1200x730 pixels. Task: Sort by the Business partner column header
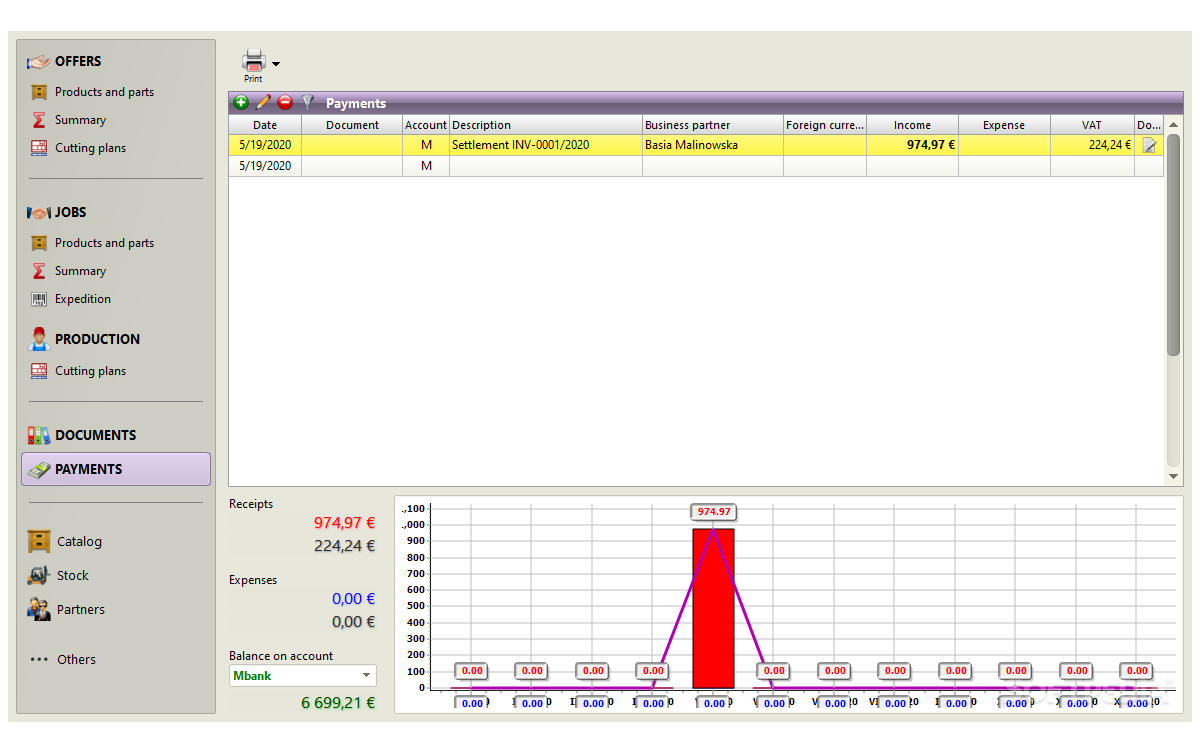[x=713, y=125]
